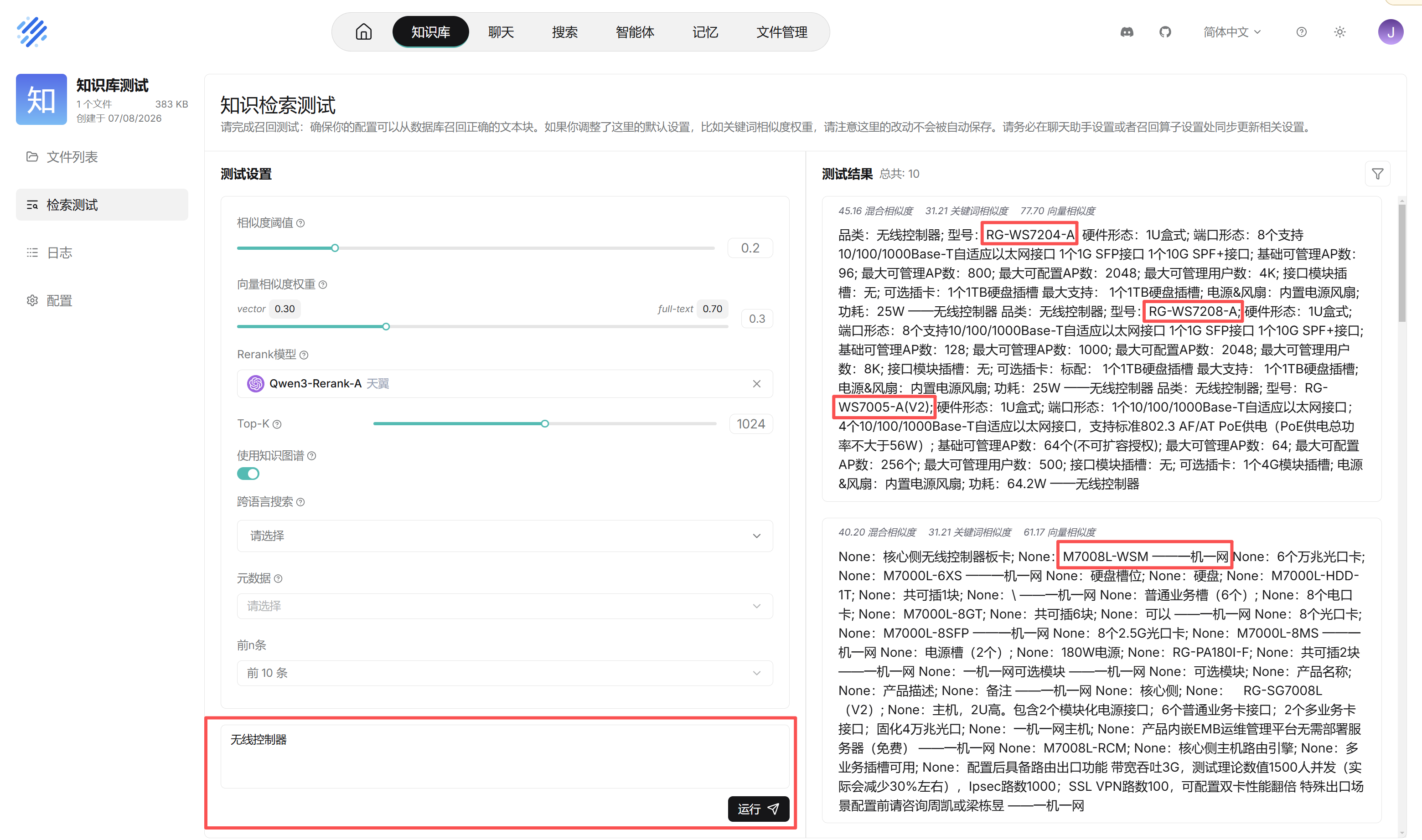This screenshot has width=1422, height=840.
Task: Show help for 向量相似度权重
Action: tap(323, 284)
